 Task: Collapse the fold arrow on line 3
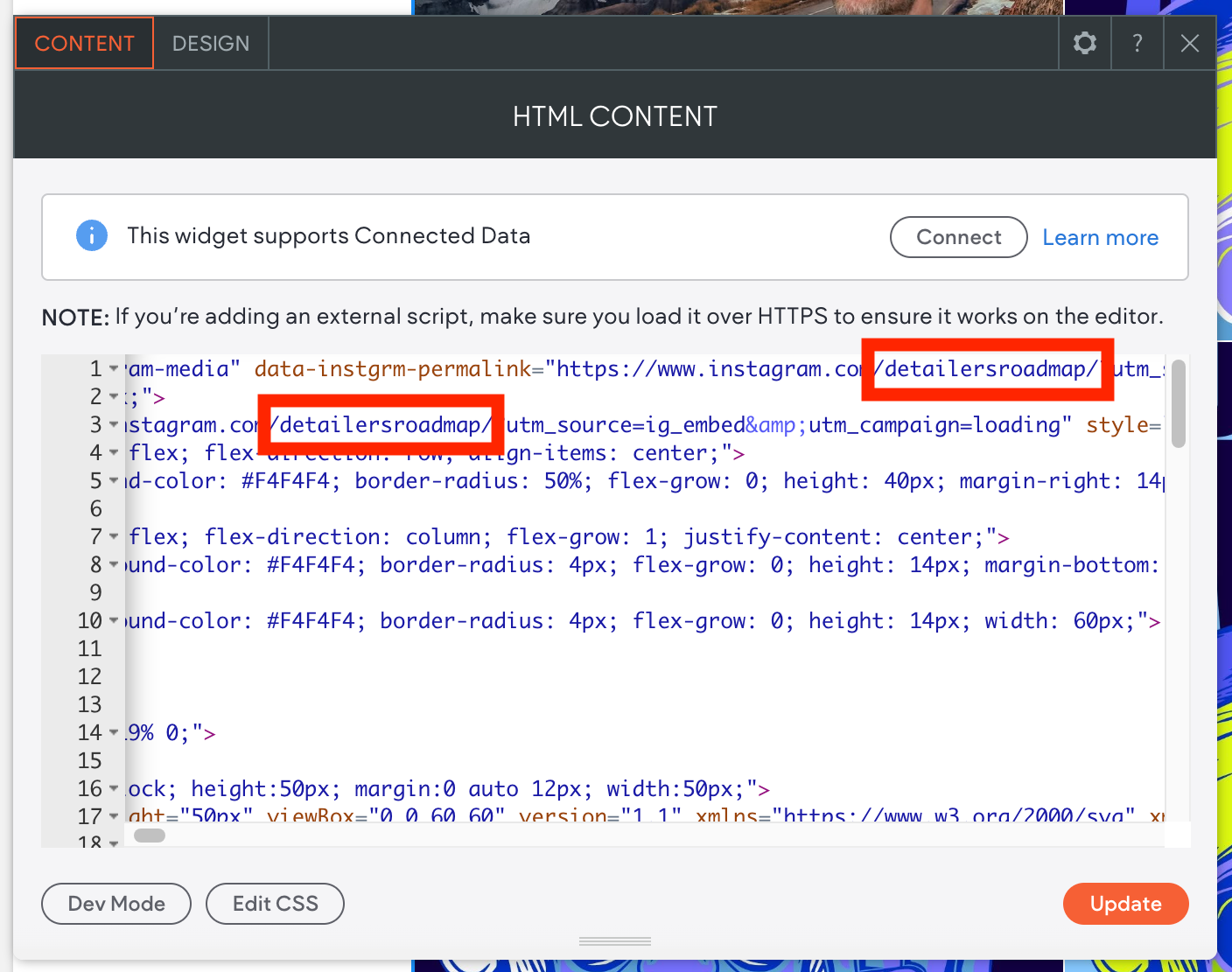[x=114, y=426]
